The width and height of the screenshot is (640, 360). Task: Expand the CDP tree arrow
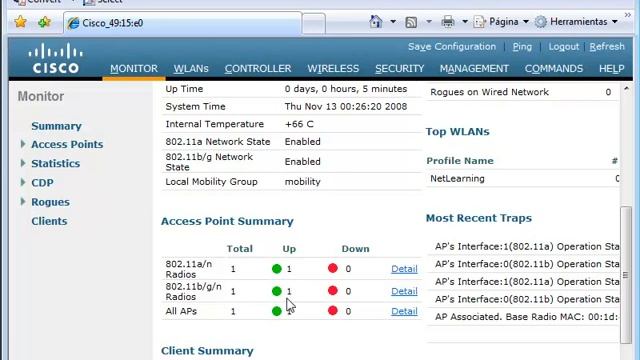click(x=23, y=182)
